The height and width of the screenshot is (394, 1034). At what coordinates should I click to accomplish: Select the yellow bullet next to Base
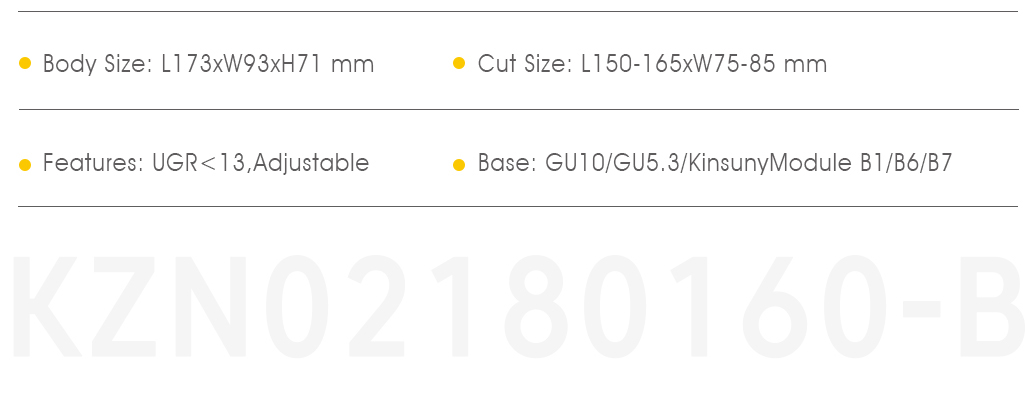pos(460,165)
